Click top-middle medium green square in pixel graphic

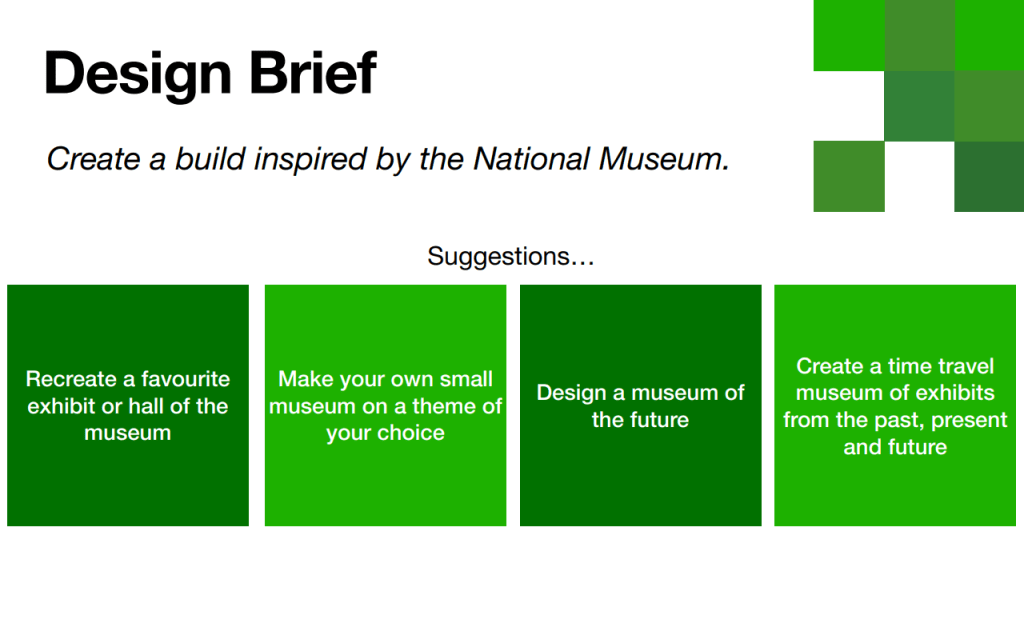click(x=919, y=35)
